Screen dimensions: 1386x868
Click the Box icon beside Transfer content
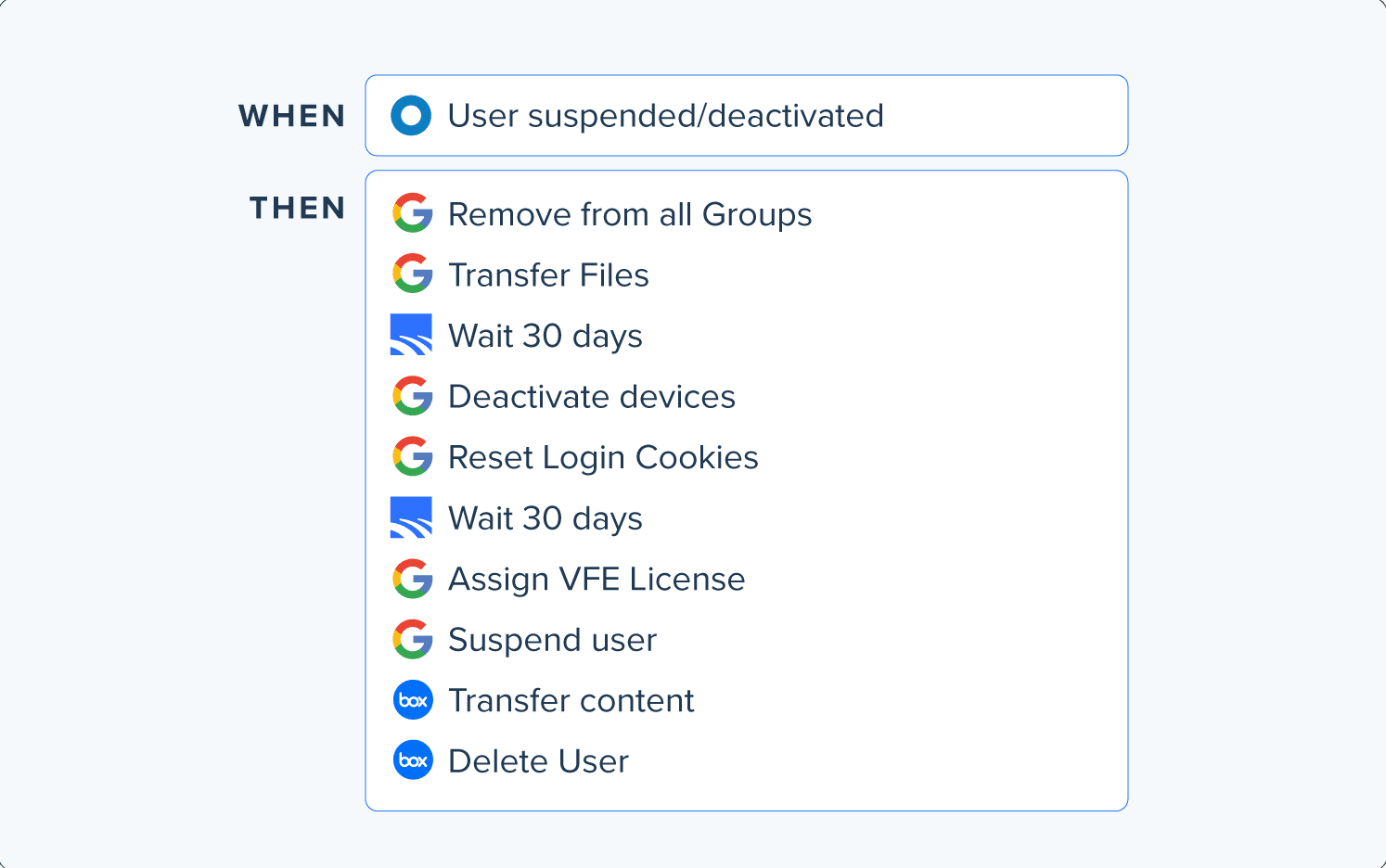point(413,700)
